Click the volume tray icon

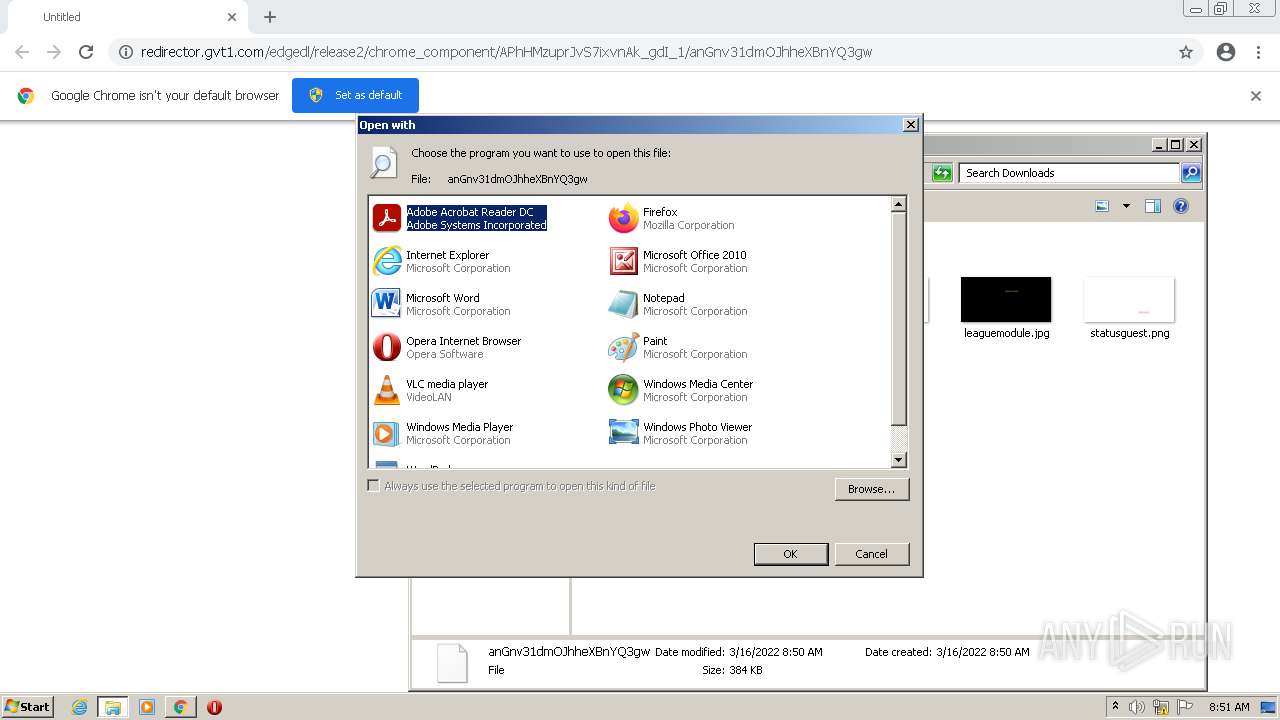(x=1137, y=707)
